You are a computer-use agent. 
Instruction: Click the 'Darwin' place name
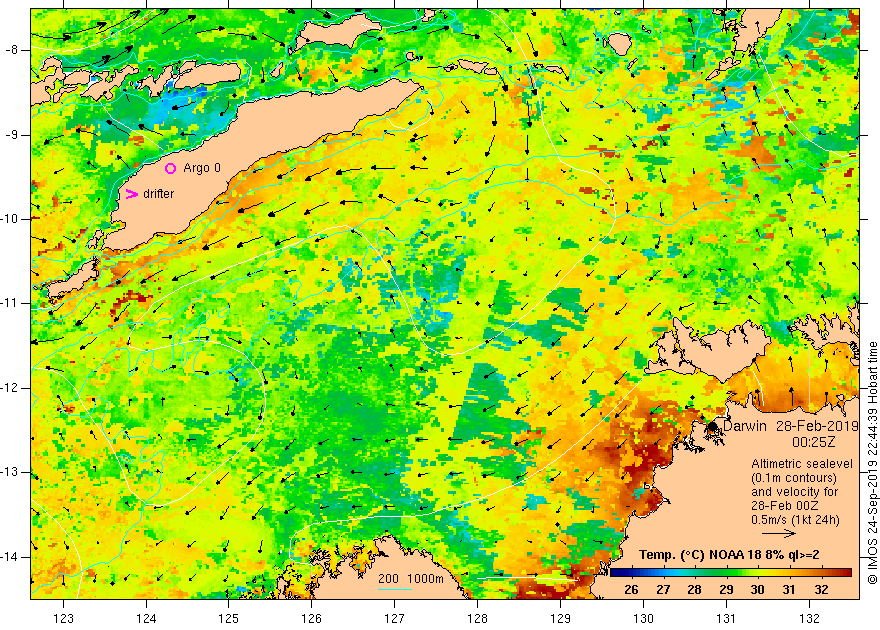(744, 426)
